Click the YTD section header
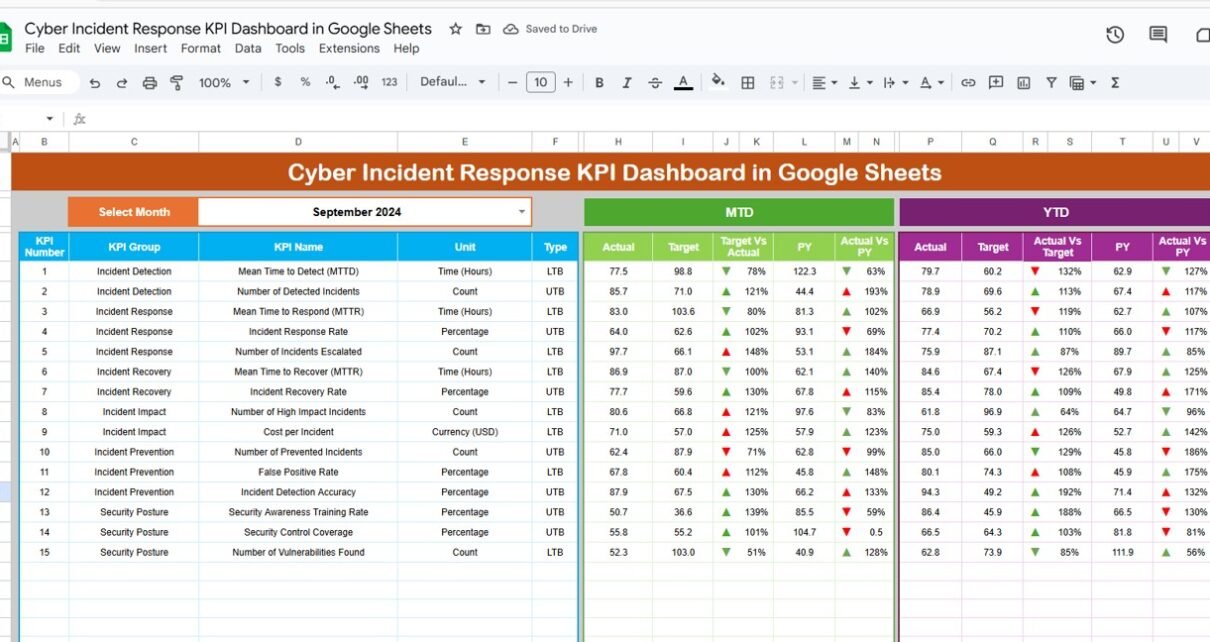 pos(1055,212)
